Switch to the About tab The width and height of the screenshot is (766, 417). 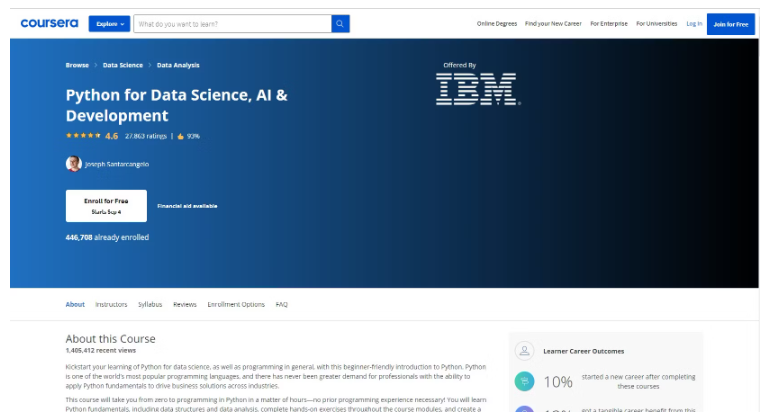tap(75, 304)
